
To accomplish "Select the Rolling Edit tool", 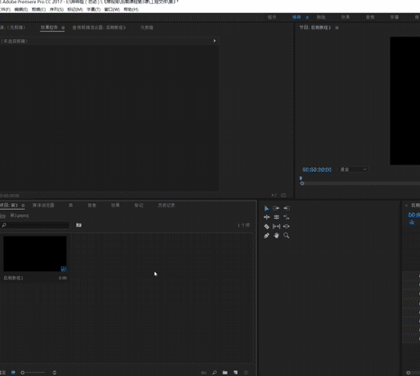I will (276, 217).
